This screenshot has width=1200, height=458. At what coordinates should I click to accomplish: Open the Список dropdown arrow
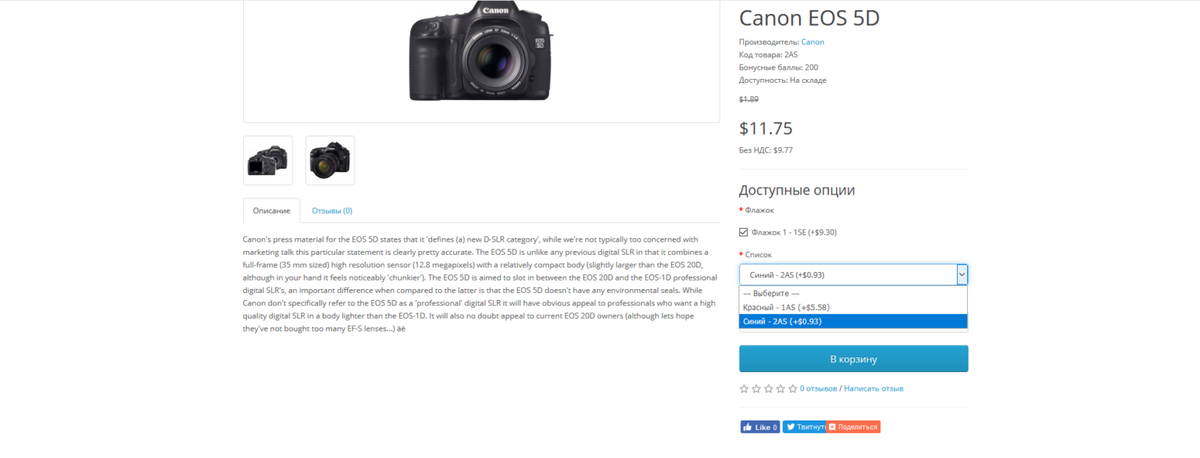pos(962,274)
